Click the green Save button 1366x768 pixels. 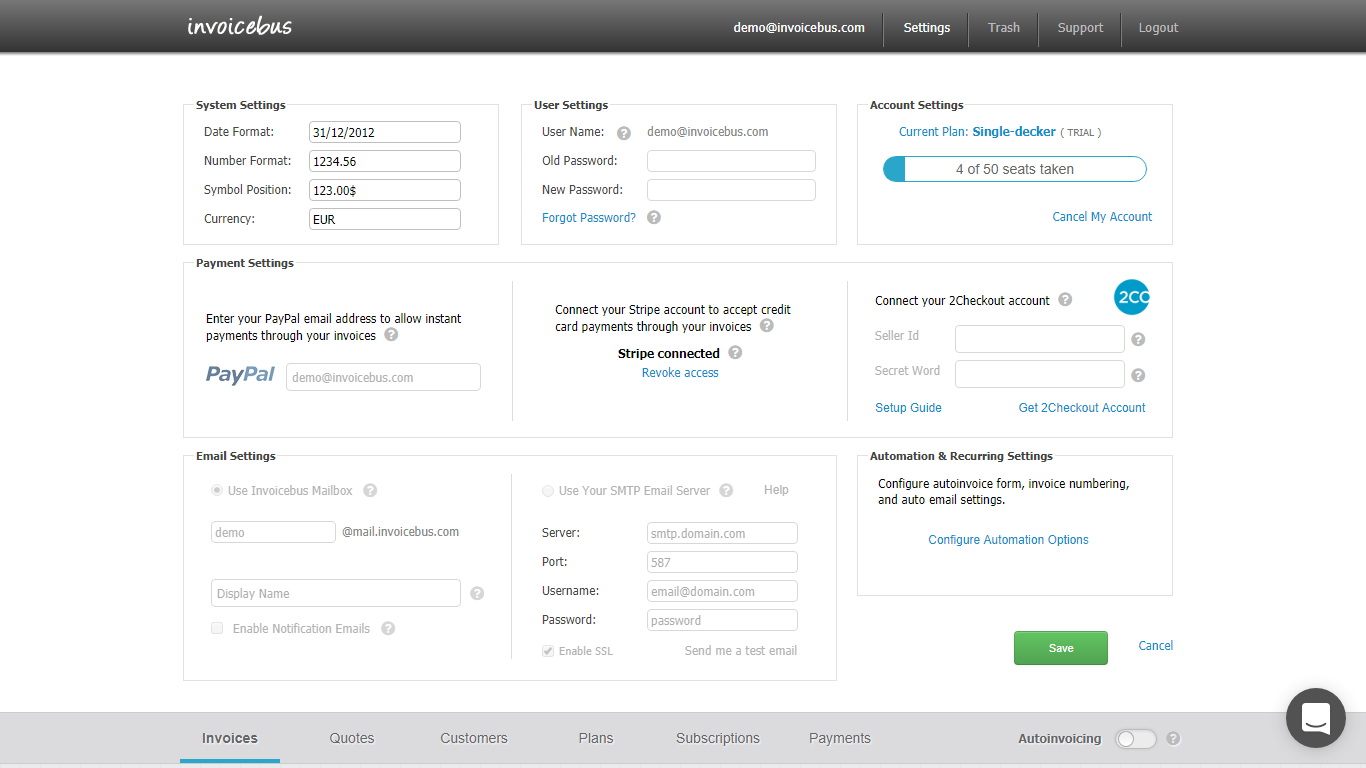(1060, 647)
